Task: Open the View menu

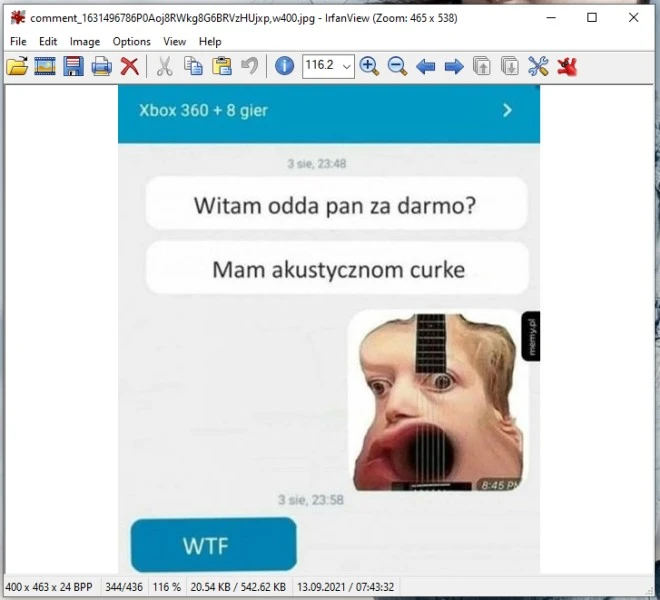Action: tap(175, 42)
